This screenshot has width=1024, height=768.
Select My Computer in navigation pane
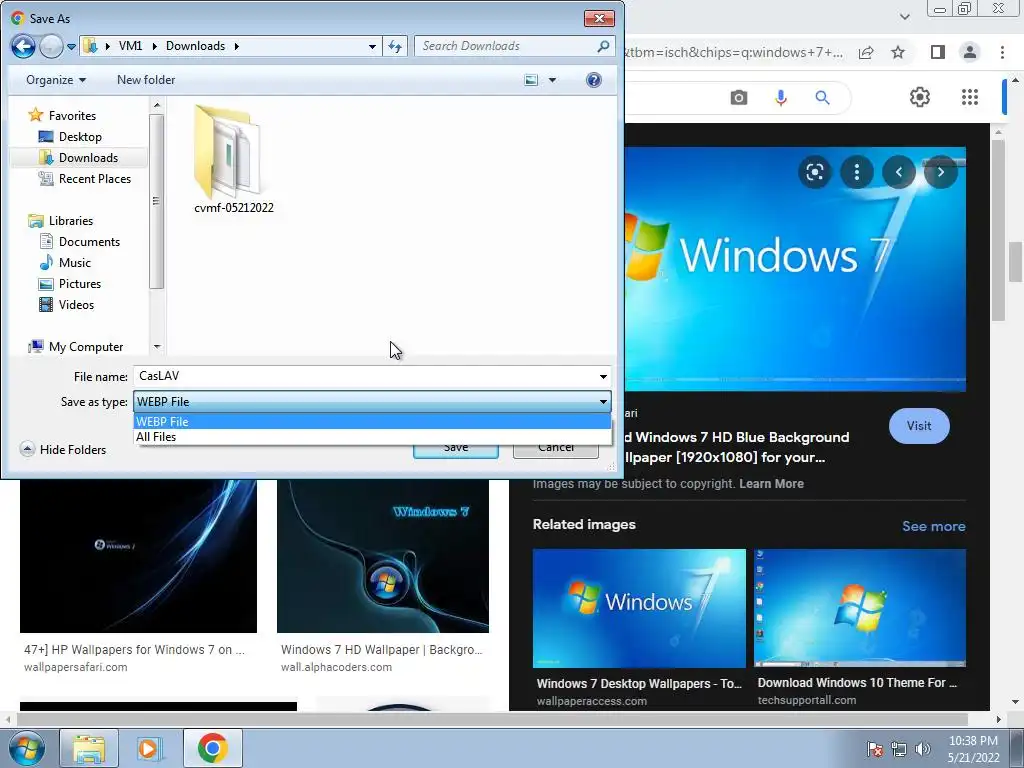(x=86, y=347)
